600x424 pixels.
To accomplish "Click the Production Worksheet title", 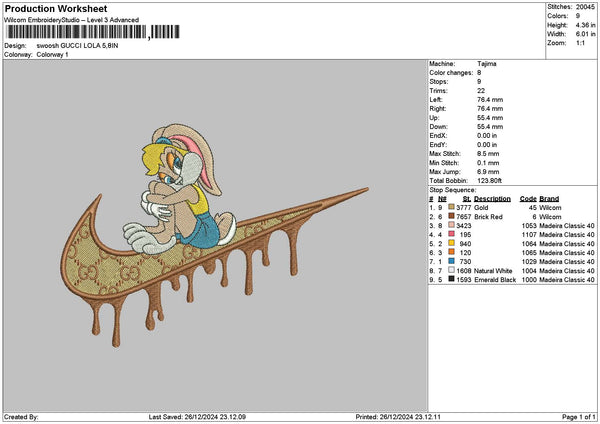I will (56, 9).
